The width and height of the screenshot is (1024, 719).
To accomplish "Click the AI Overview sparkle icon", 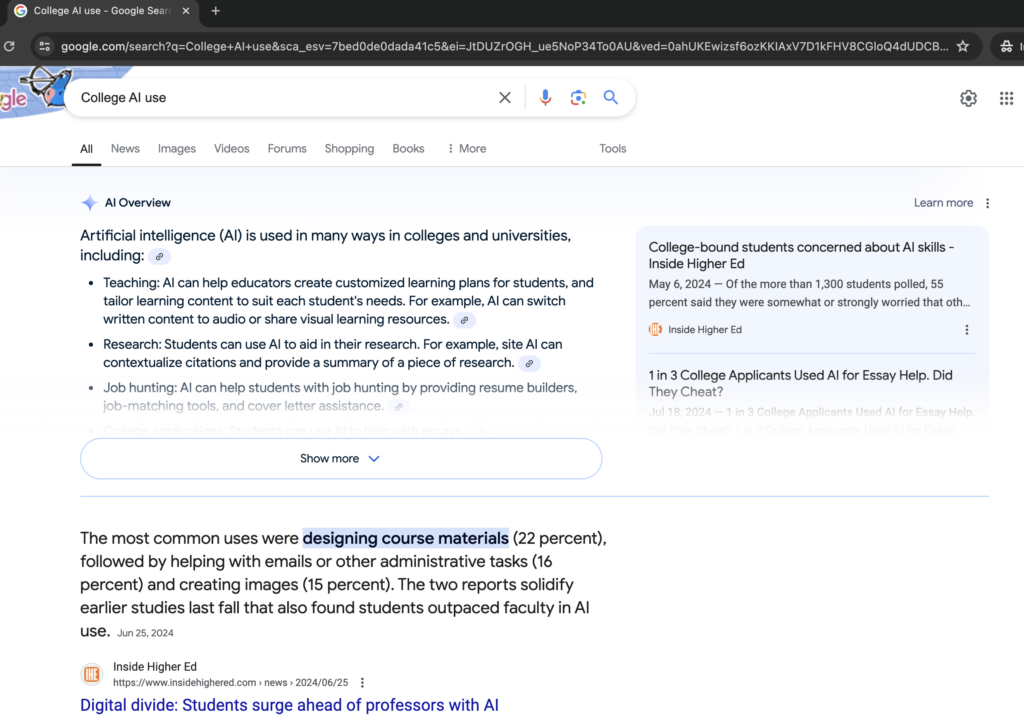I will coord(89,203).
